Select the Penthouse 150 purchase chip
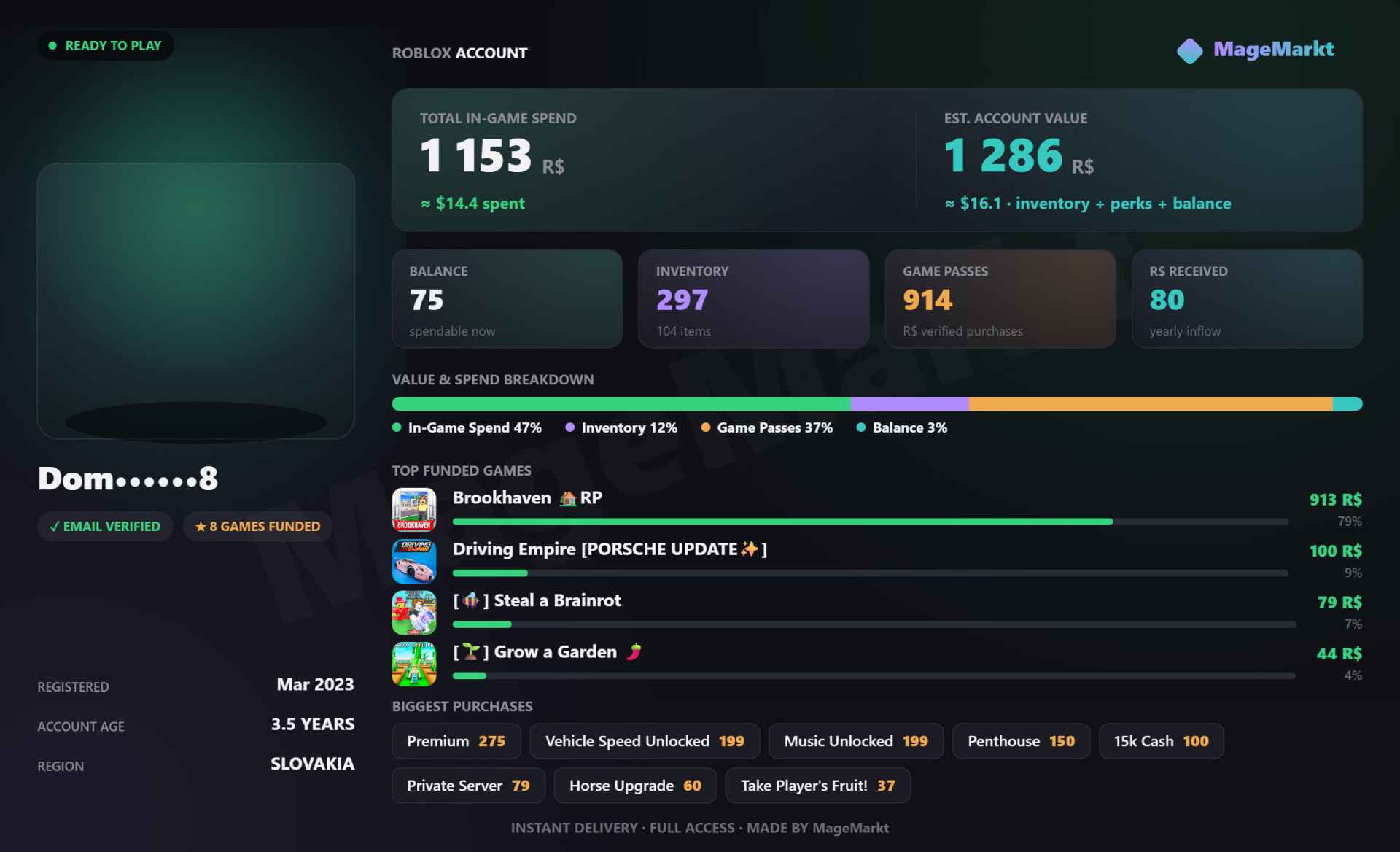 (1022, 741)
